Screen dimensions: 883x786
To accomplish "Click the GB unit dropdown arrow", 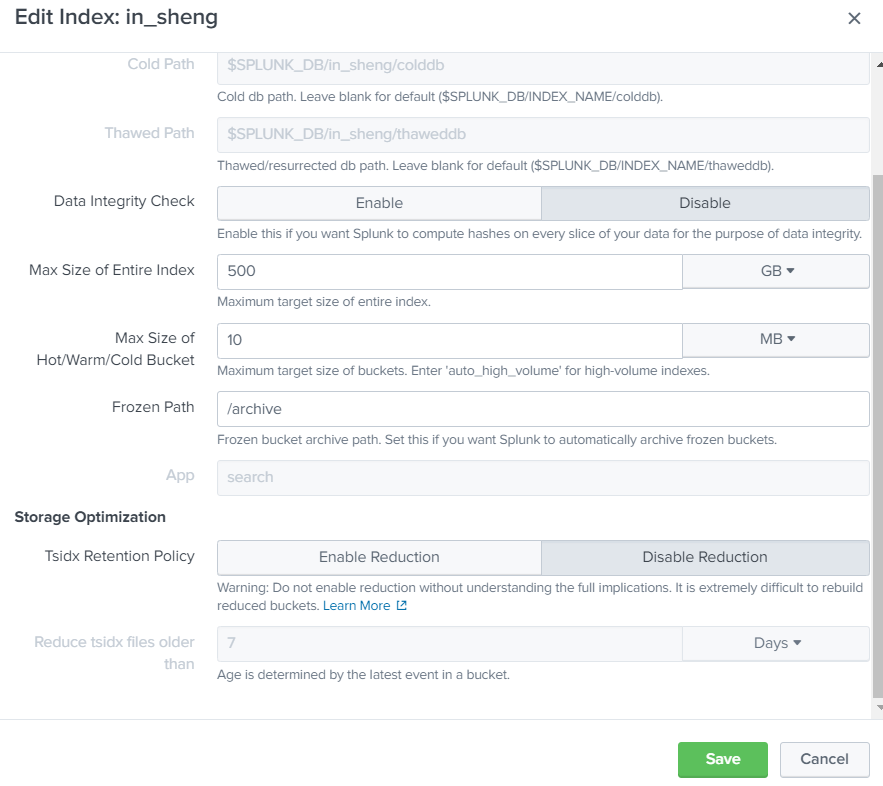I will pyautogui.click(x=791, y=270).
